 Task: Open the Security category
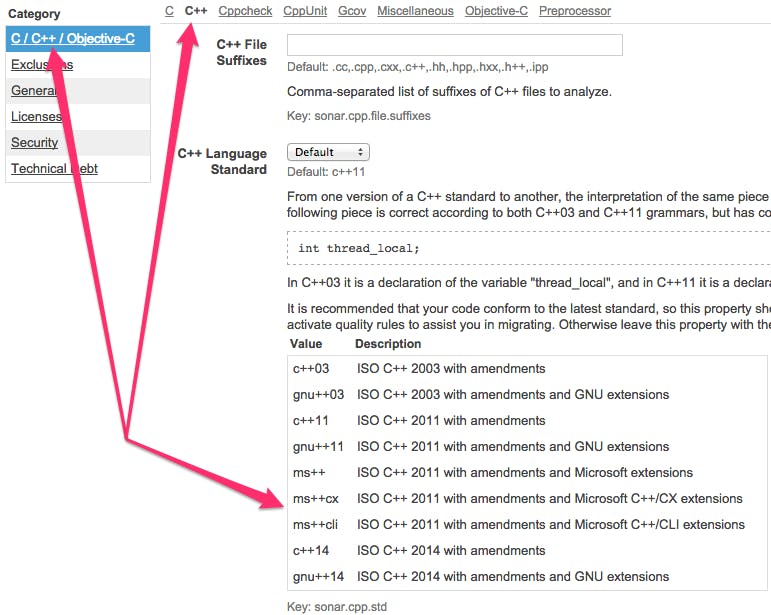tap(34, 143)
